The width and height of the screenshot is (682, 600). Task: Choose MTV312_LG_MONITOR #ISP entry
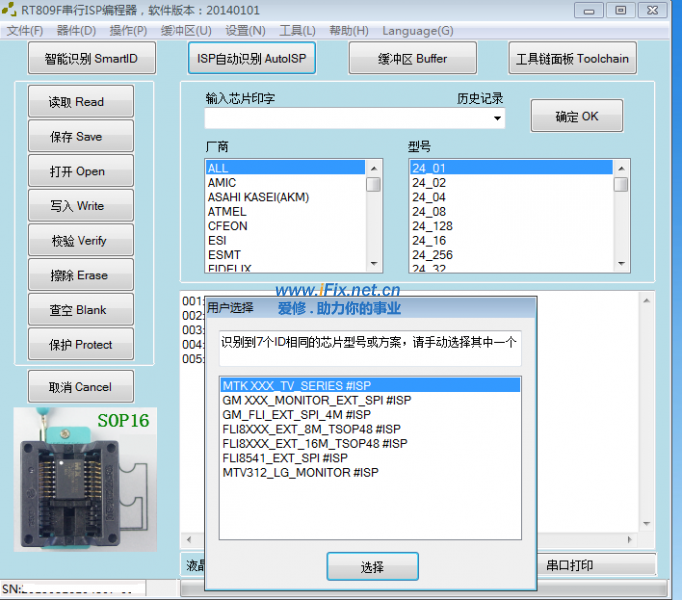pos(370,472)
